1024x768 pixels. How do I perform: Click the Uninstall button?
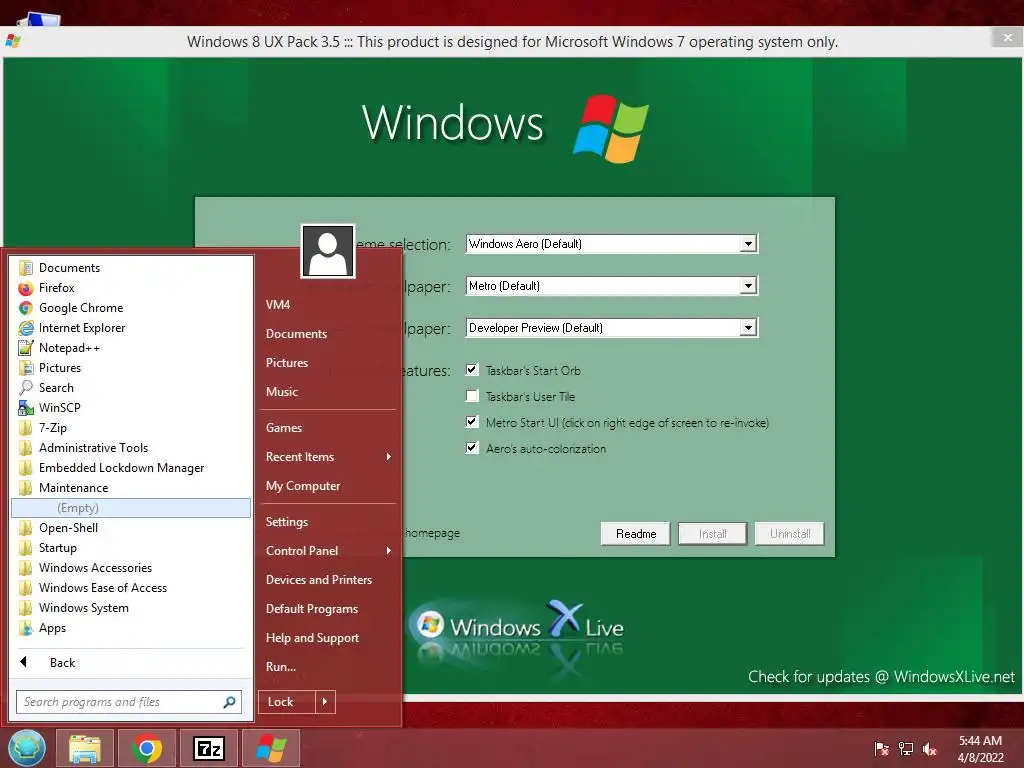(x=790, y=534)
